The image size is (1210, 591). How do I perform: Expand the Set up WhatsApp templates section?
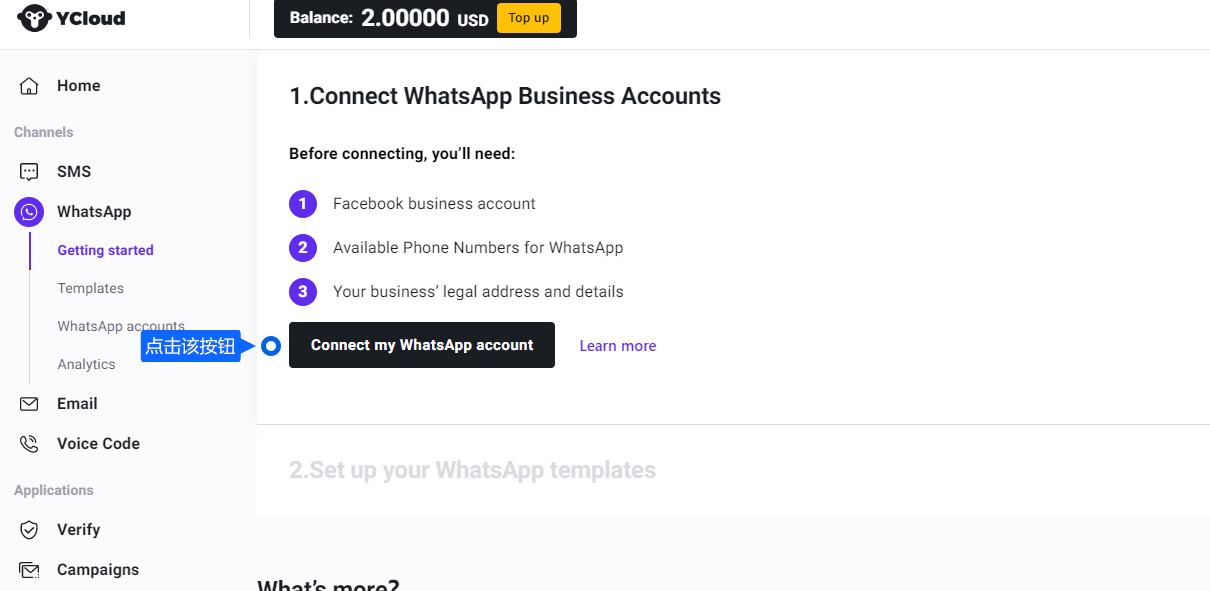(x=472, y=470)
